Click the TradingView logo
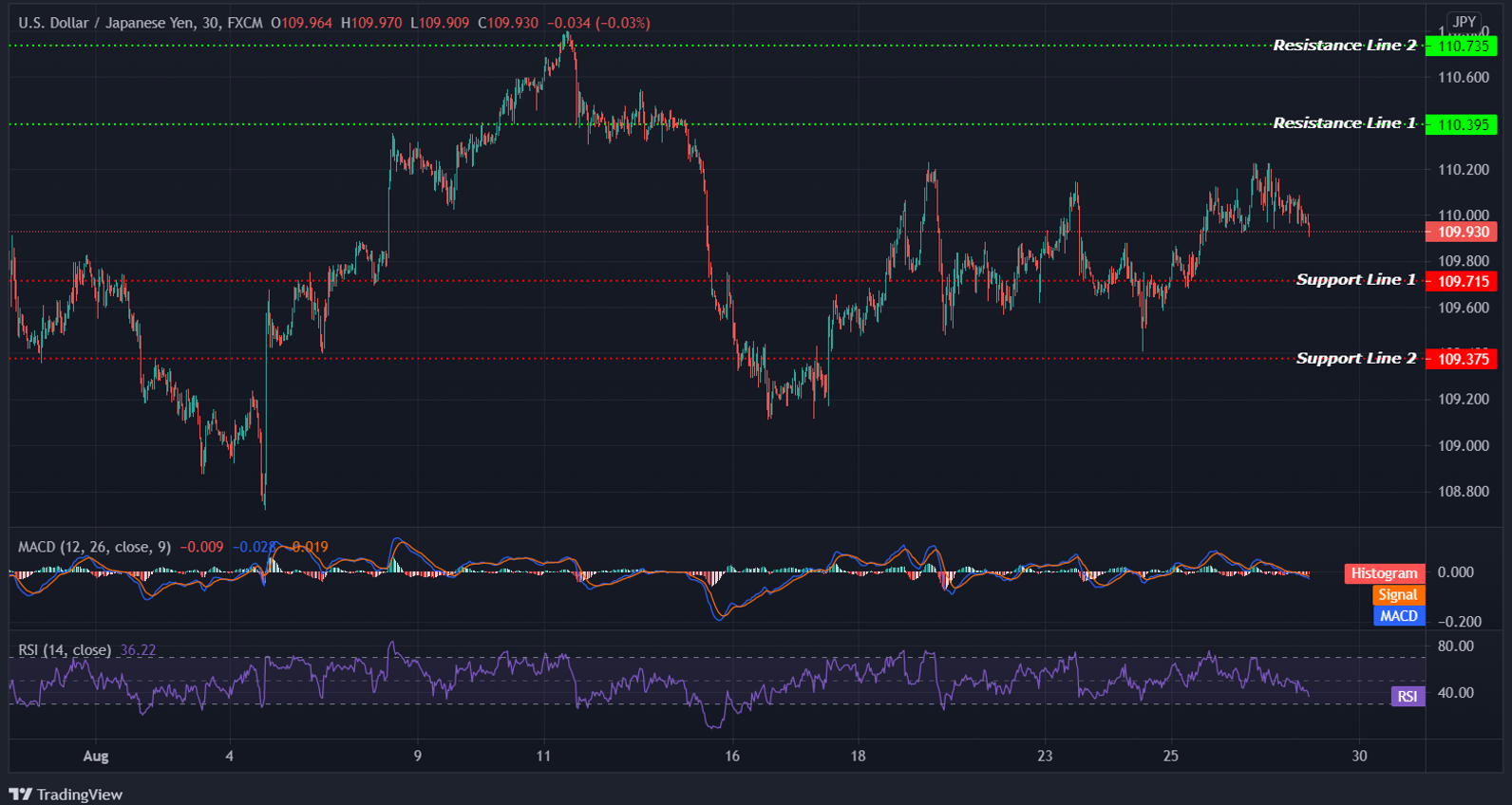Image resolution: width=1512 pixels, height=805 pixels. 66,795
